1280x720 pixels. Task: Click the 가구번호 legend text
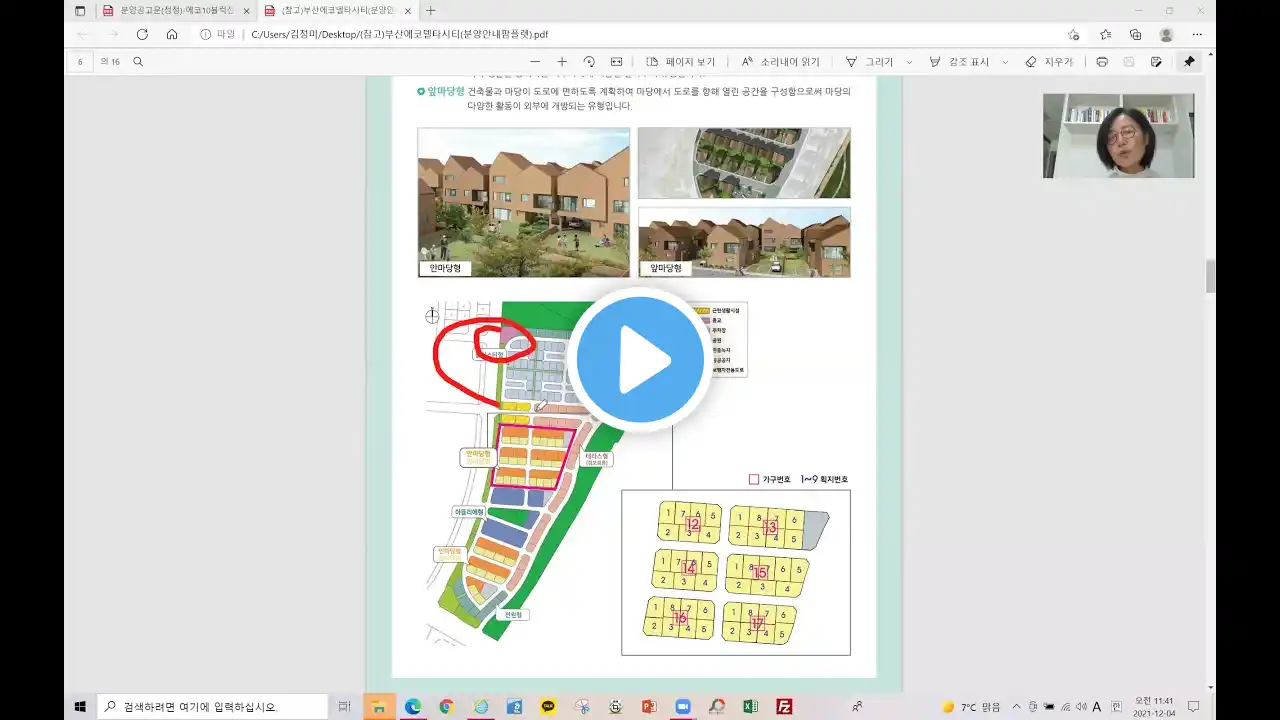[776, 479]
